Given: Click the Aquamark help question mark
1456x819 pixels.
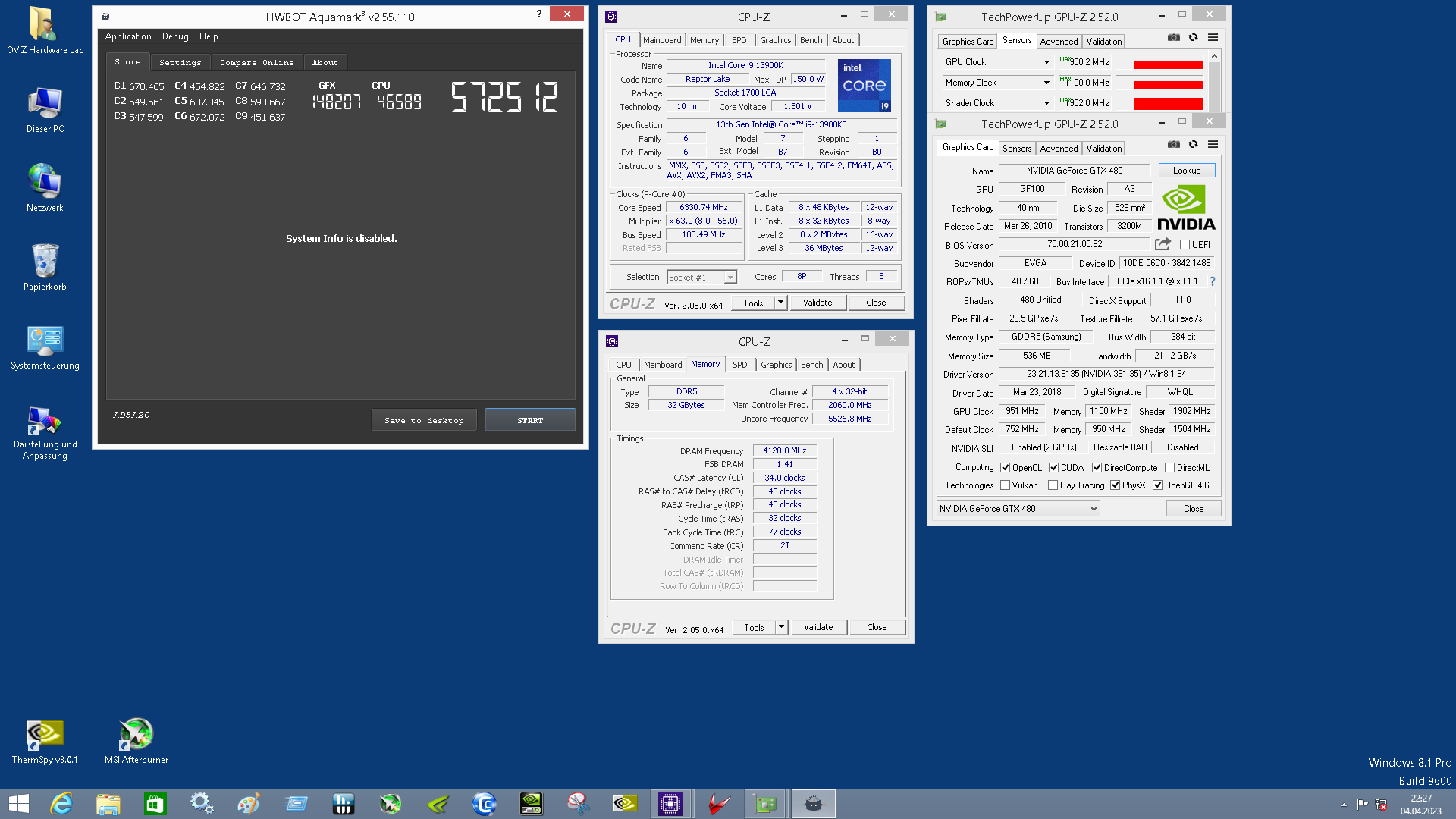Looking at the screenshot, I should coord(539,14).
